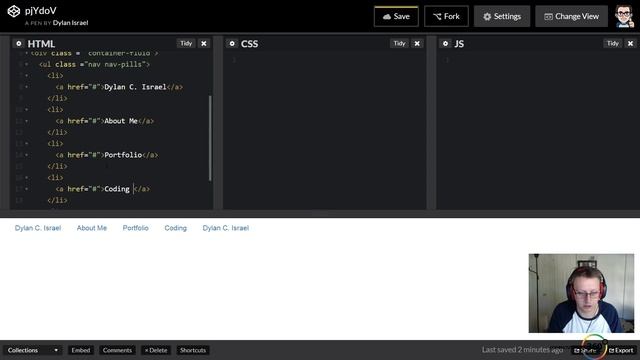
Task: Open user avatar profile menu
Action: (x=624, y=16)
